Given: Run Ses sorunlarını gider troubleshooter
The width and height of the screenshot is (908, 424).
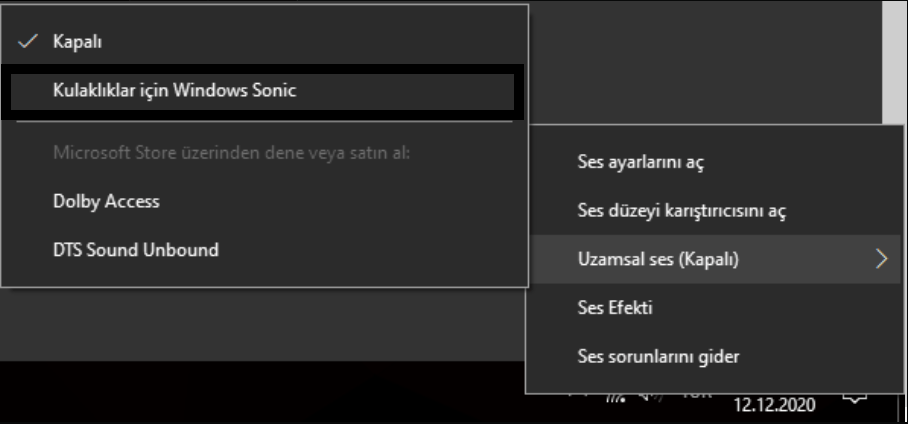Looking at the screenshot, I should tap(658, 356).
